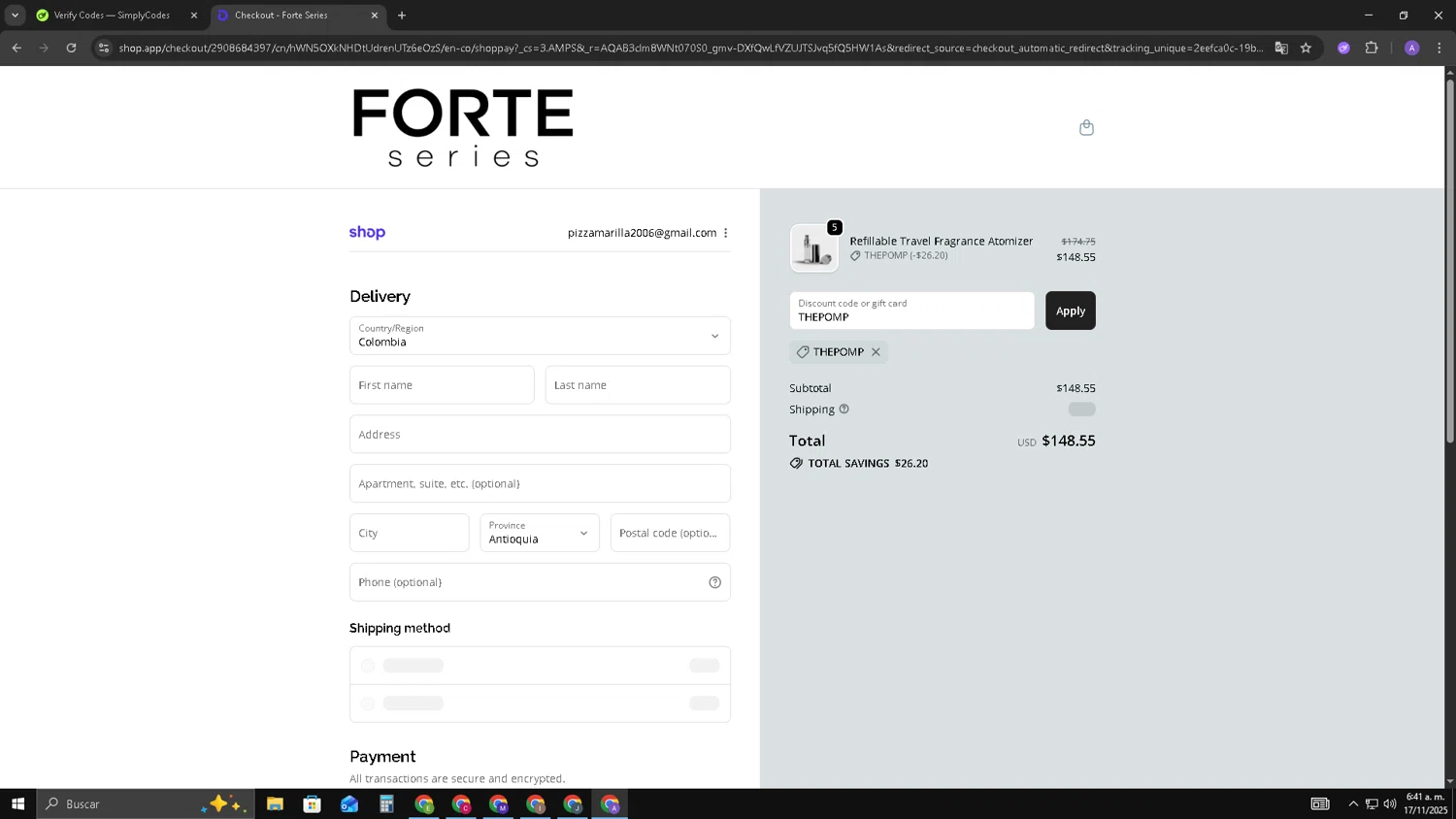View site information icon in address bar
This screenshot has width=1456, height=819.
point(104,48)
